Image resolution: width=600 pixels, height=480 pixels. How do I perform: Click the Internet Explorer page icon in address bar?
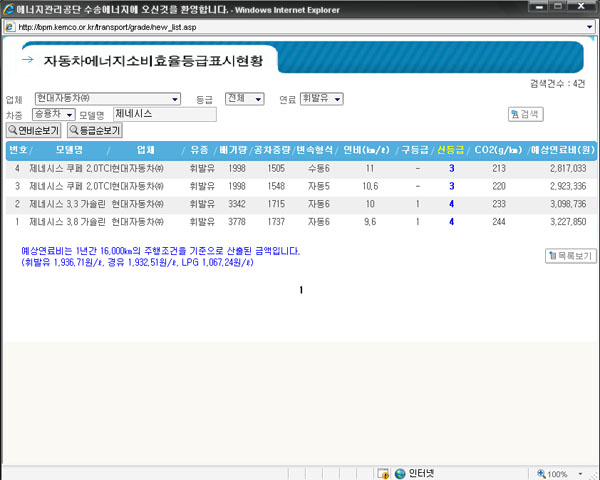10,27
